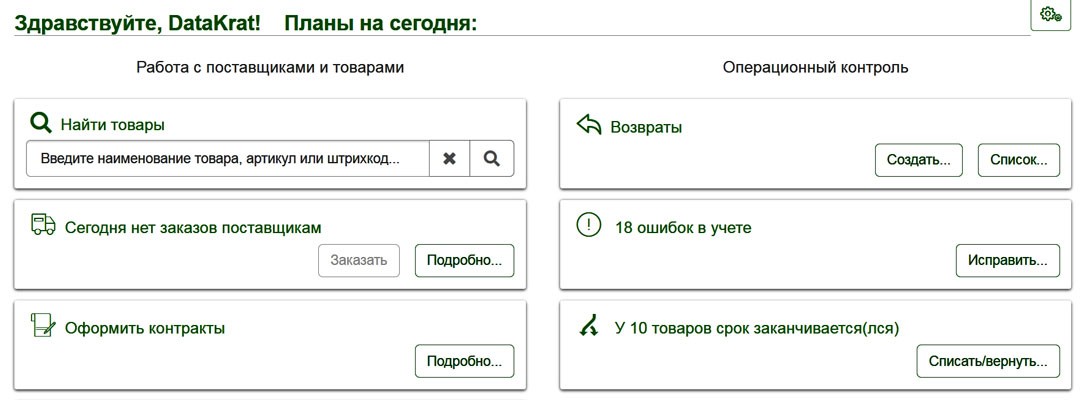The image size is (1080, 400).
Task: Click the Возвраты return arrow icon
Action: pos(589,125)
